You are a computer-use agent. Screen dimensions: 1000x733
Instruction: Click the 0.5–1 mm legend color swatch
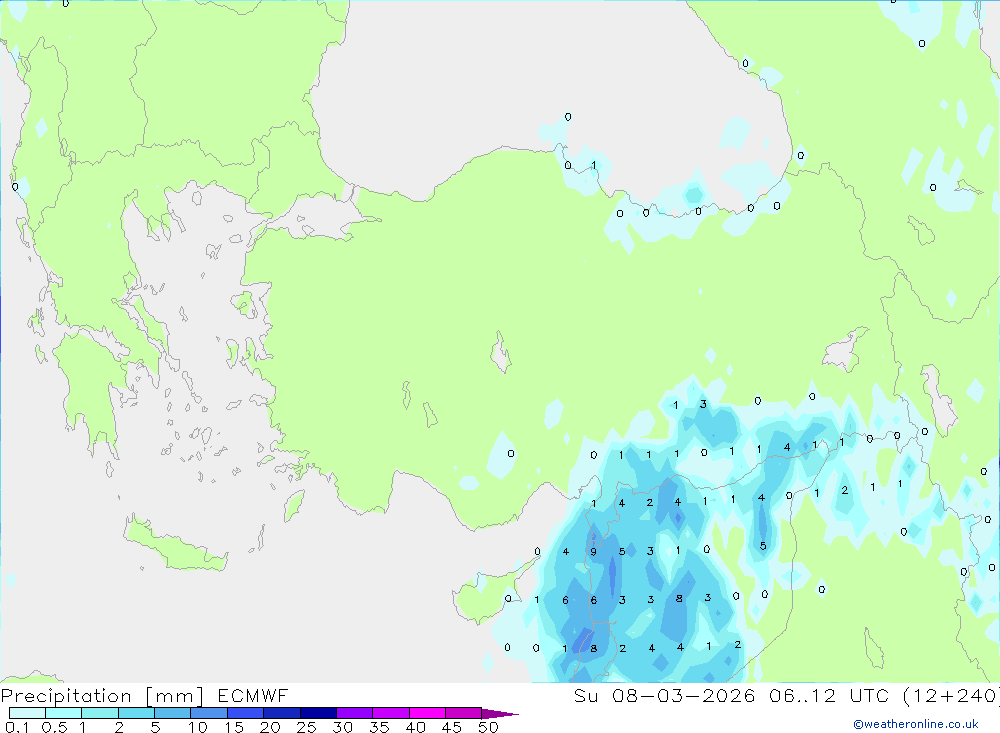[64, 713]
